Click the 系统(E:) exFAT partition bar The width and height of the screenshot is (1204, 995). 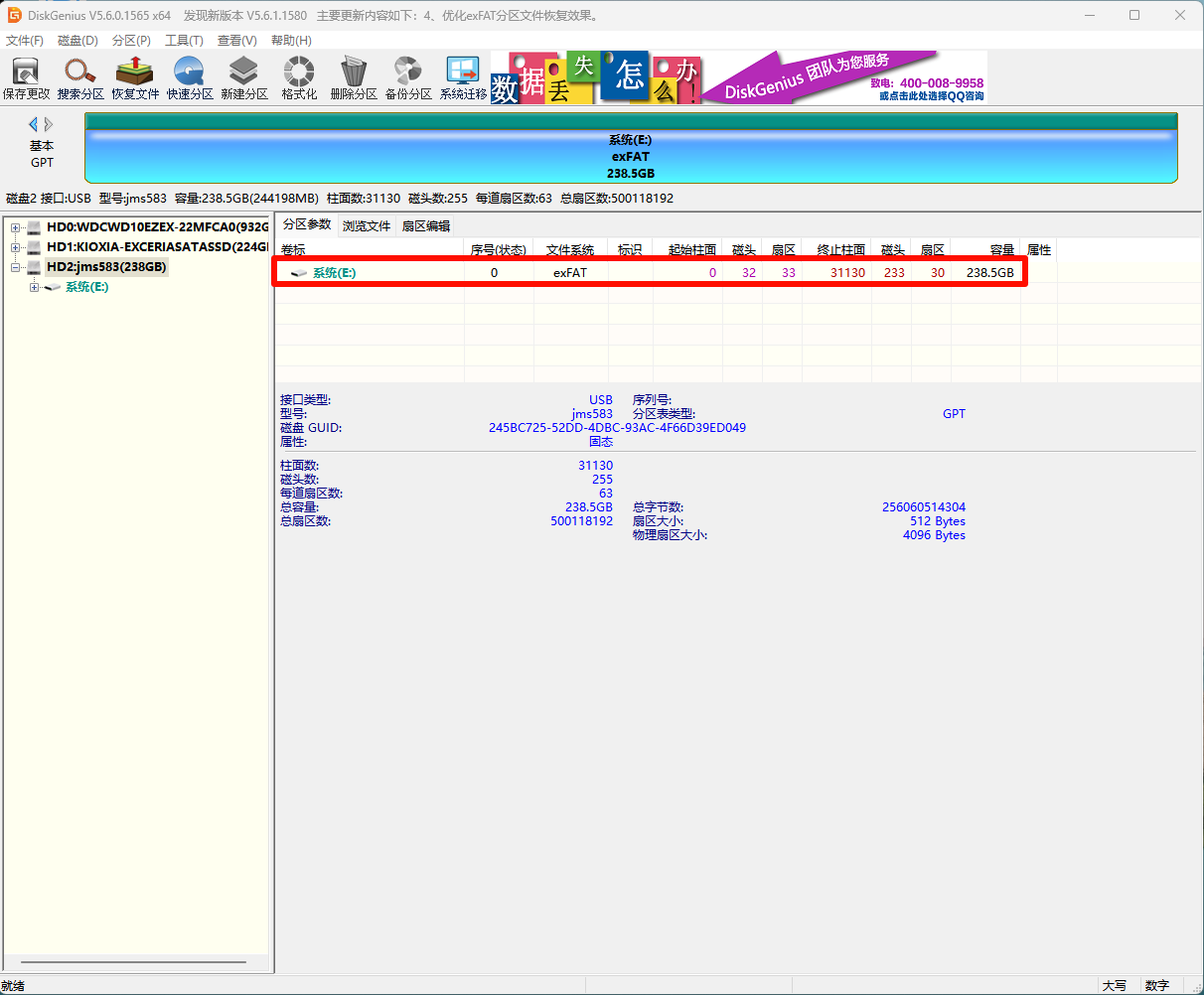[631, 156]
